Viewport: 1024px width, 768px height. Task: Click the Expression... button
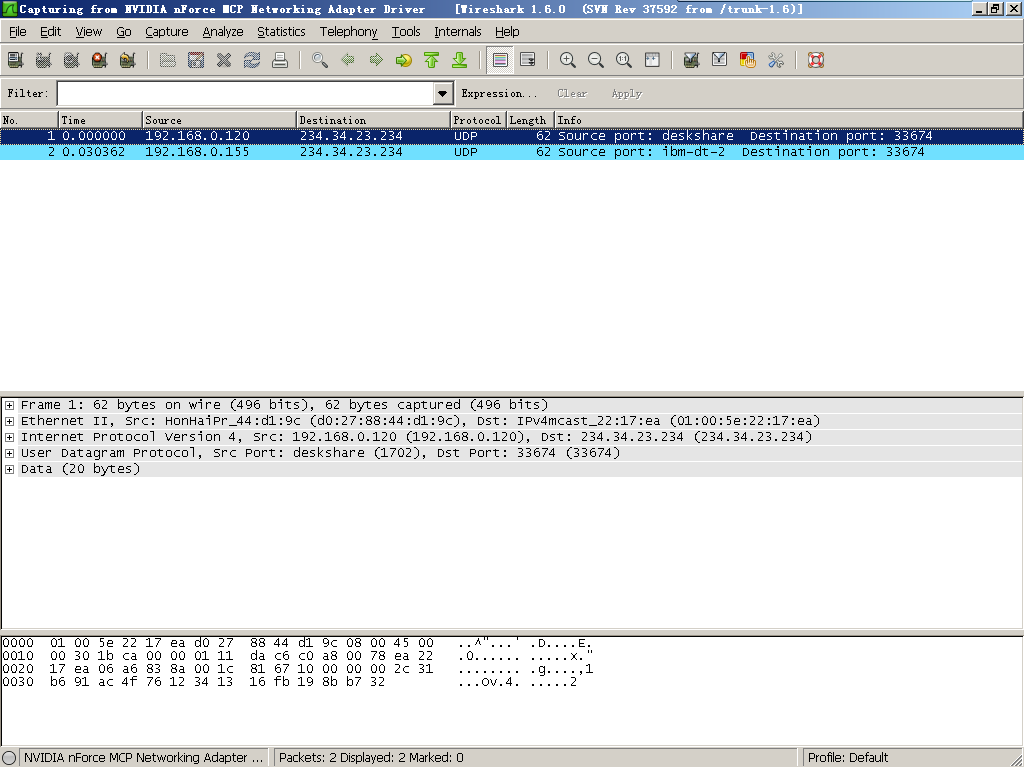tap(499, 93)
